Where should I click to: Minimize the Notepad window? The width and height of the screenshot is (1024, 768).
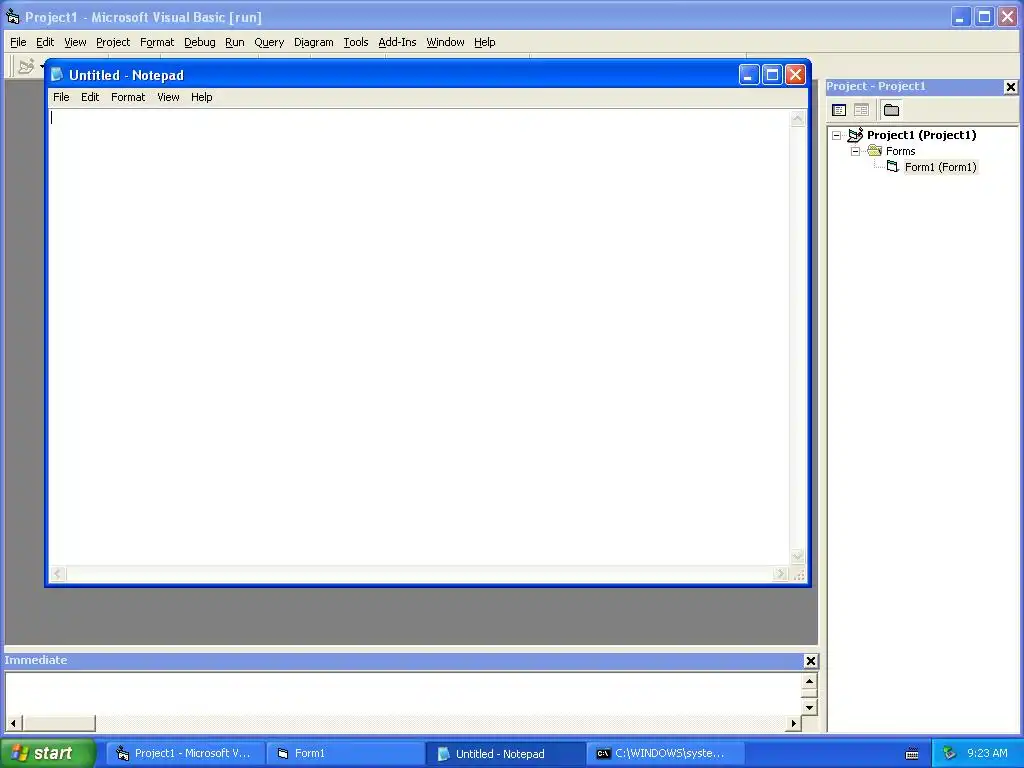click(749, 75)
